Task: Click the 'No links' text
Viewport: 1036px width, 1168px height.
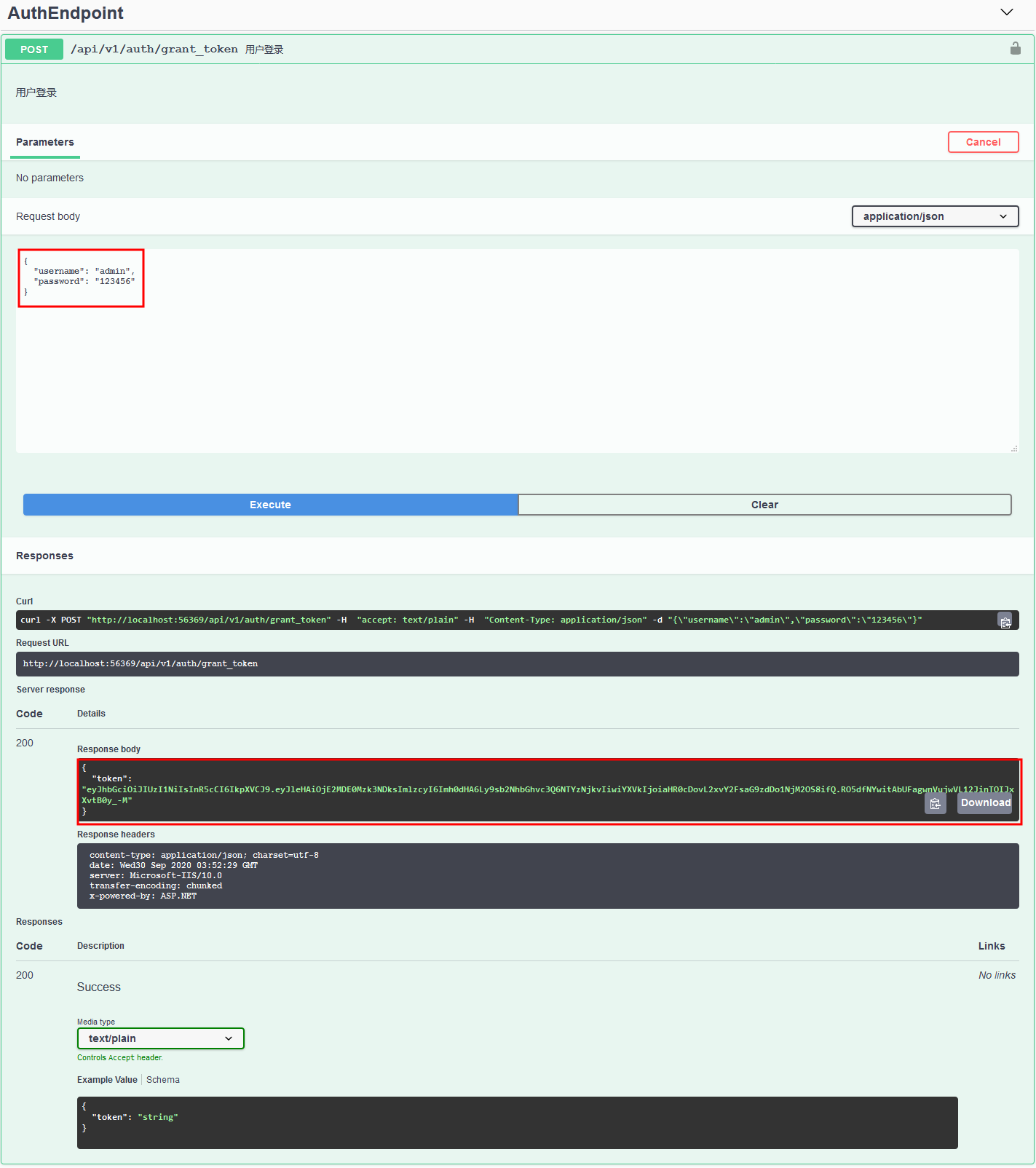Action: click(997, 975)
